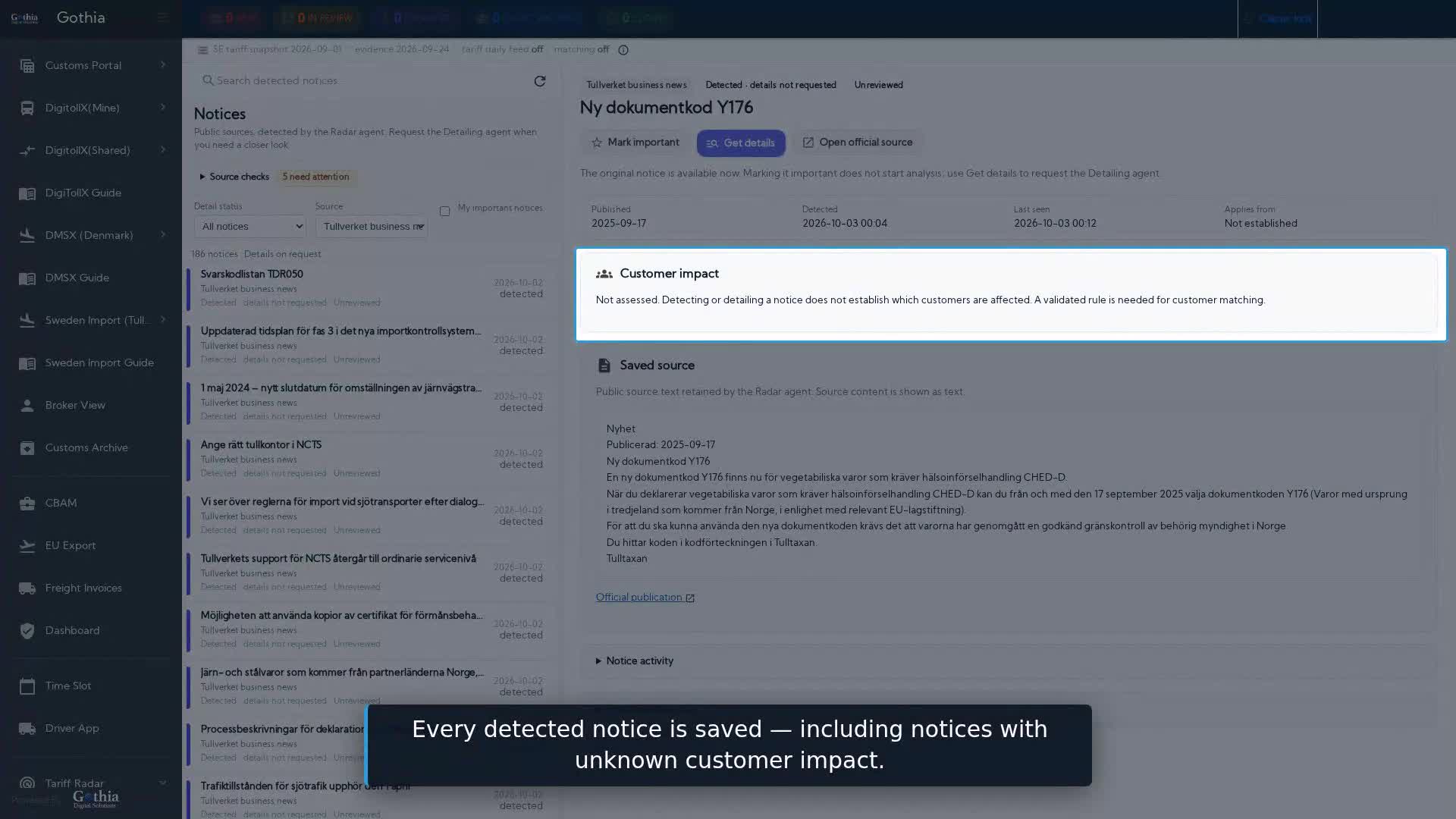This screenshot has width=1456, height=819.
Task: Tick the My important notices checkbox
Action: click(444, 212)
